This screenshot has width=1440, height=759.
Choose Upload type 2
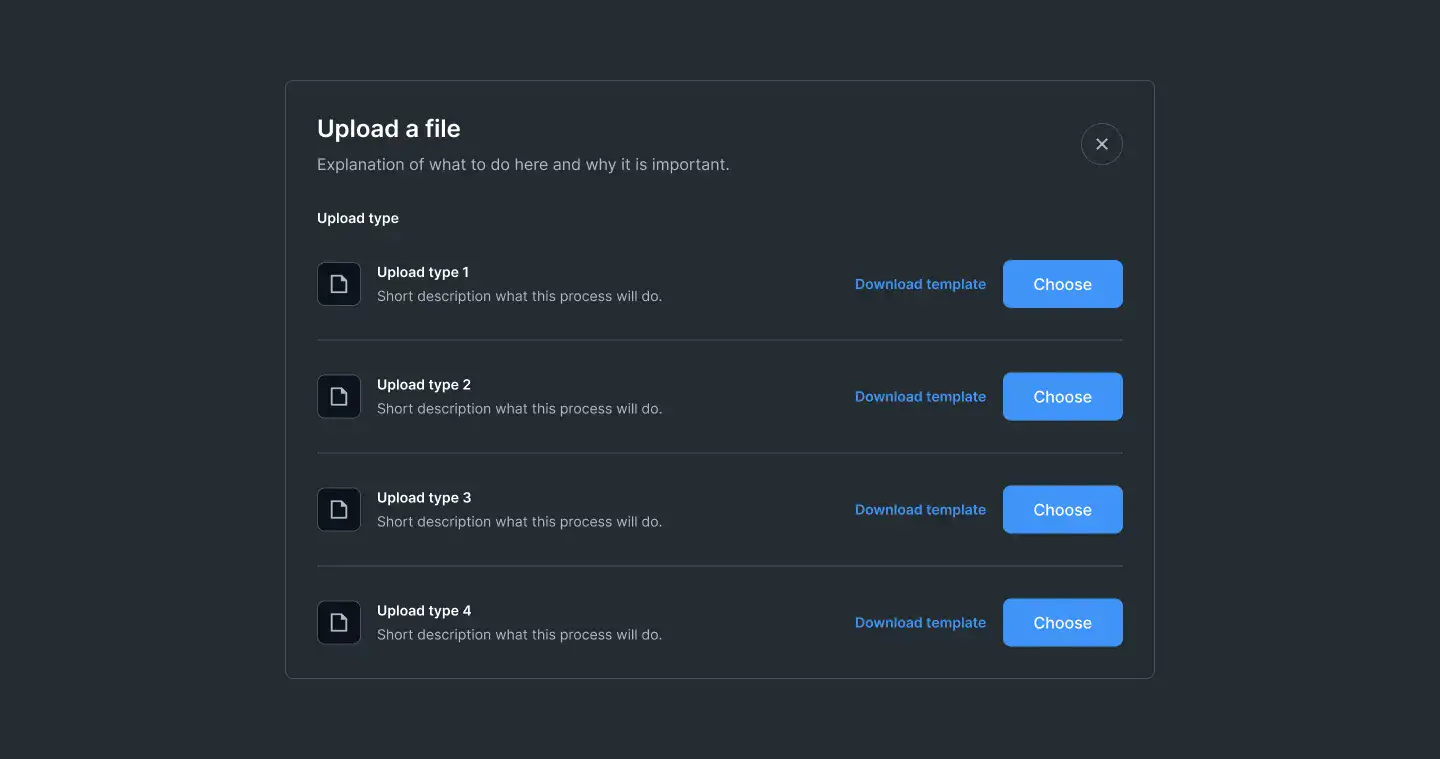[1063, 397]
